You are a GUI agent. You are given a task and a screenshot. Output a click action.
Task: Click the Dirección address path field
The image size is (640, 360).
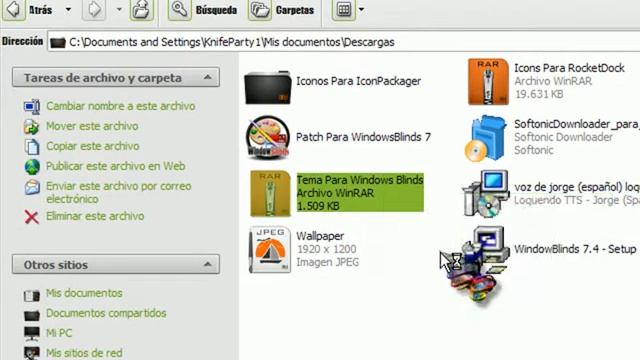point(344,42)
